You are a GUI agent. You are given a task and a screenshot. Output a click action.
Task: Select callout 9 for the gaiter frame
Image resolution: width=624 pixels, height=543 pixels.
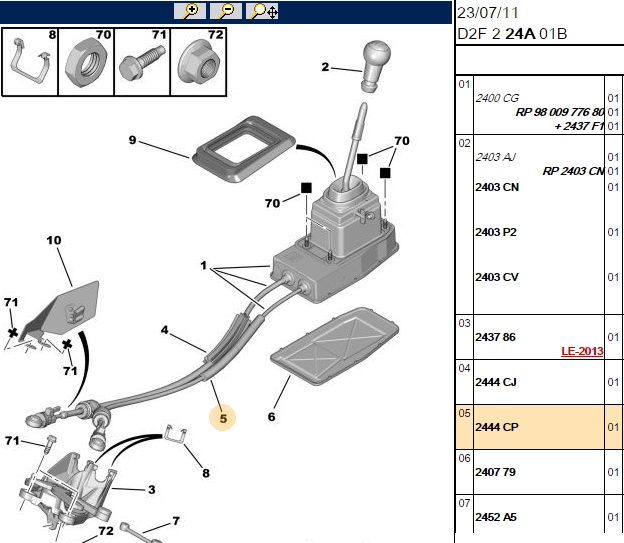pyautogui.click(x=133, y=140)
